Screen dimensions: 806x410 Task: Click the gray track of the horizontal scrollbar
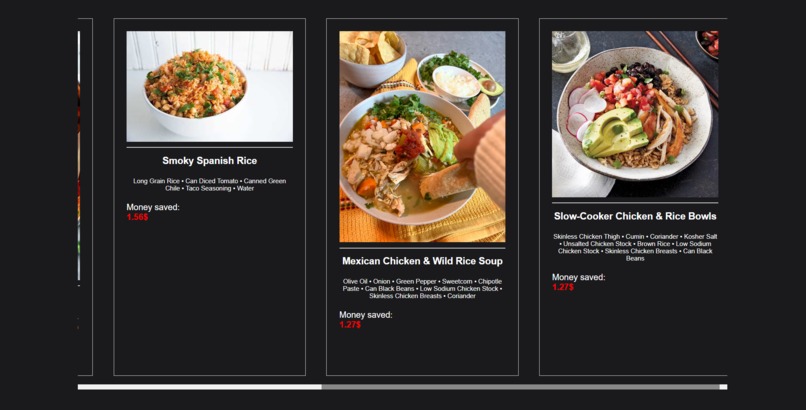(520, 387)
